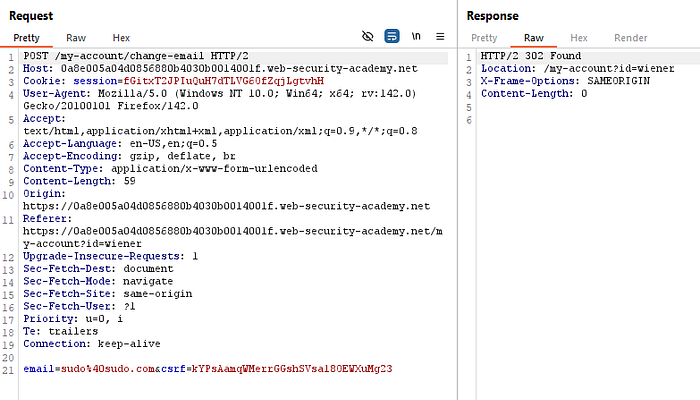
Task: Click the Upgrade-Insecure-Requests header
Action: coord(111,256)
